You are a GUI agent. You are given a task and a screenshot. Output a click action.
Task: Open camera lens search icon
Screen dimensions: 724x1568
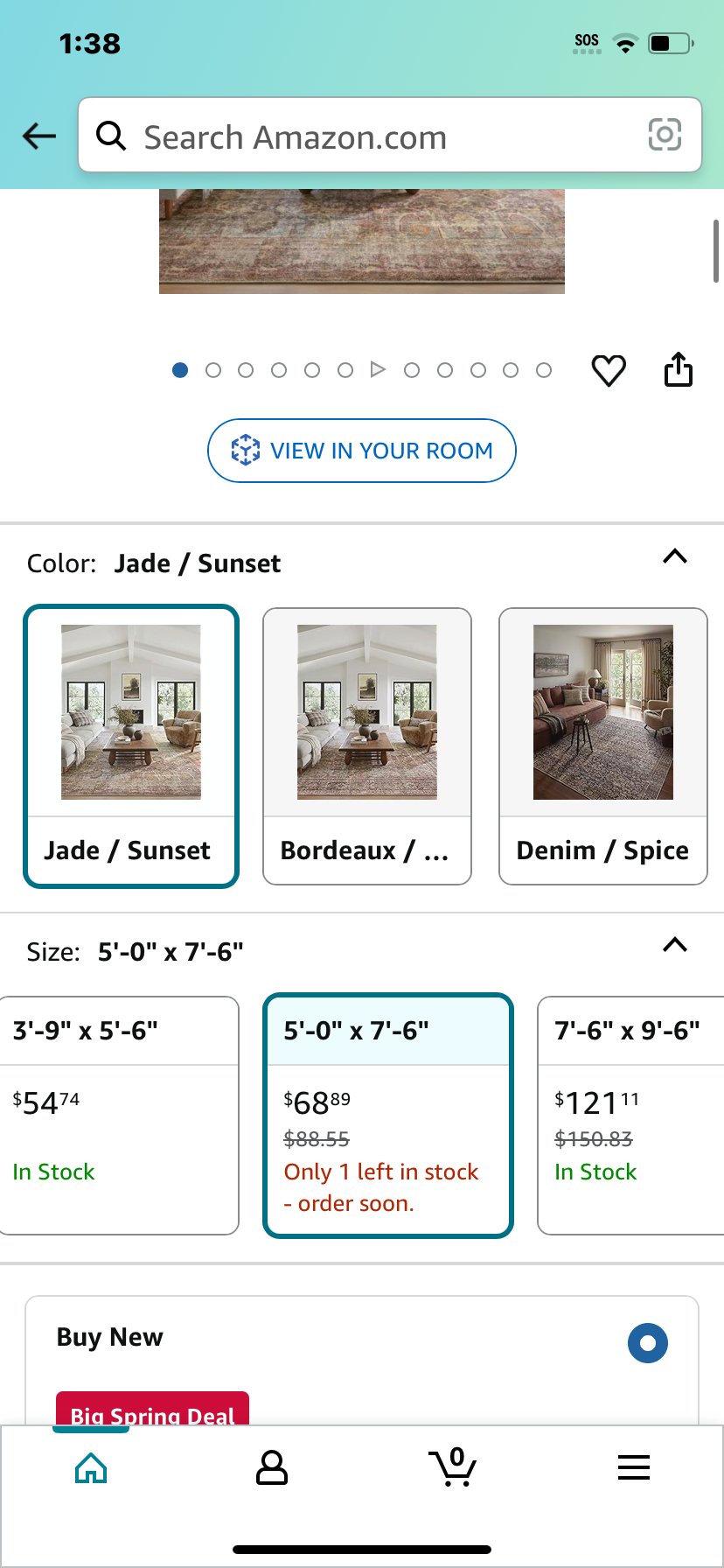[665, 135]
